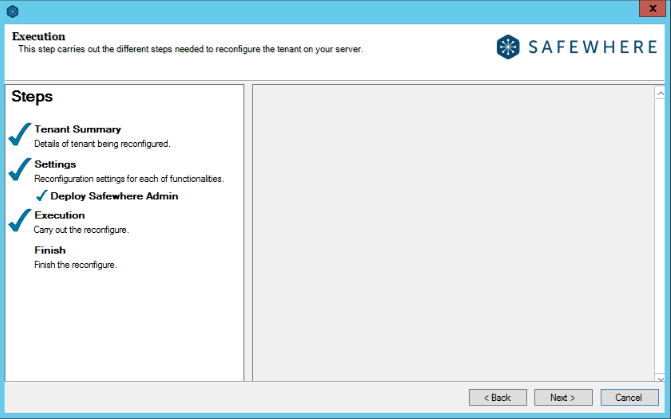Select the Execution step label
This screenshot has width=671, height=419.
click(59, 215)
